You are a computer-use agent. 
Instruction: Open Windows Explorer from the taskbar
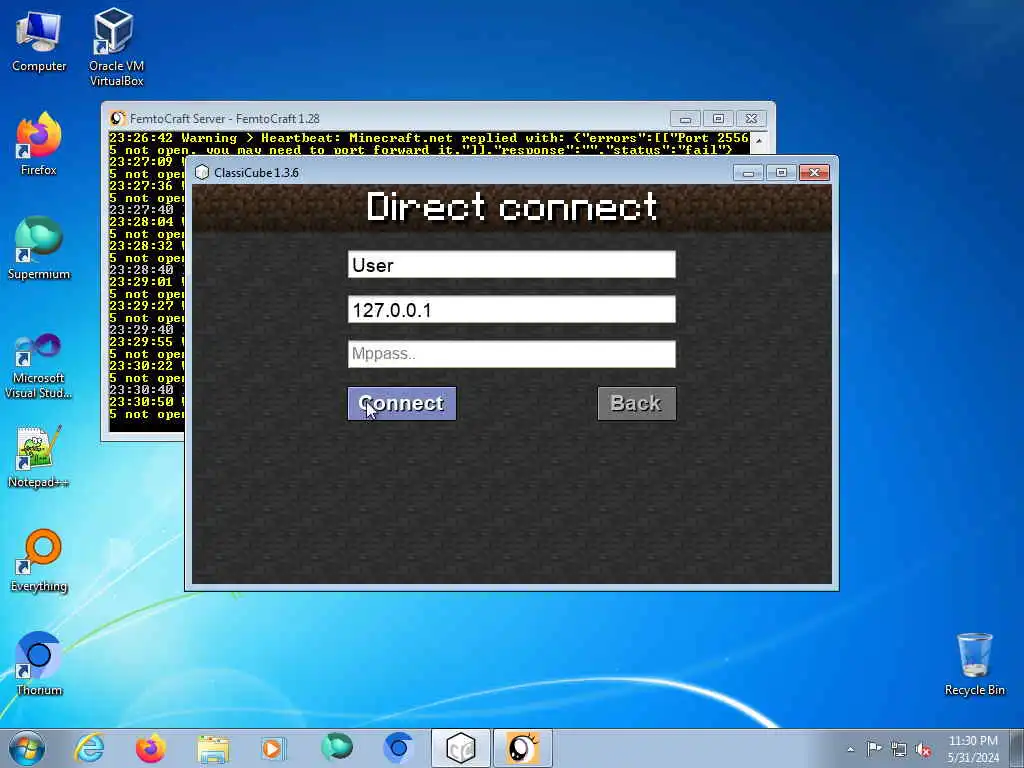(212, 748)
